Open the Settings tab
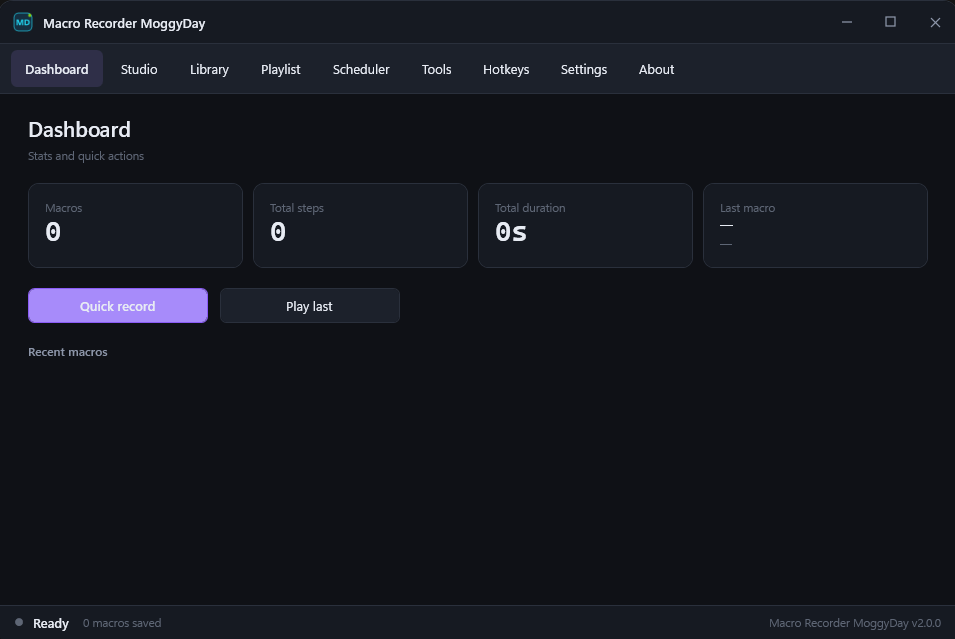Viewport: 955px width, 639px height. point(583,69)
